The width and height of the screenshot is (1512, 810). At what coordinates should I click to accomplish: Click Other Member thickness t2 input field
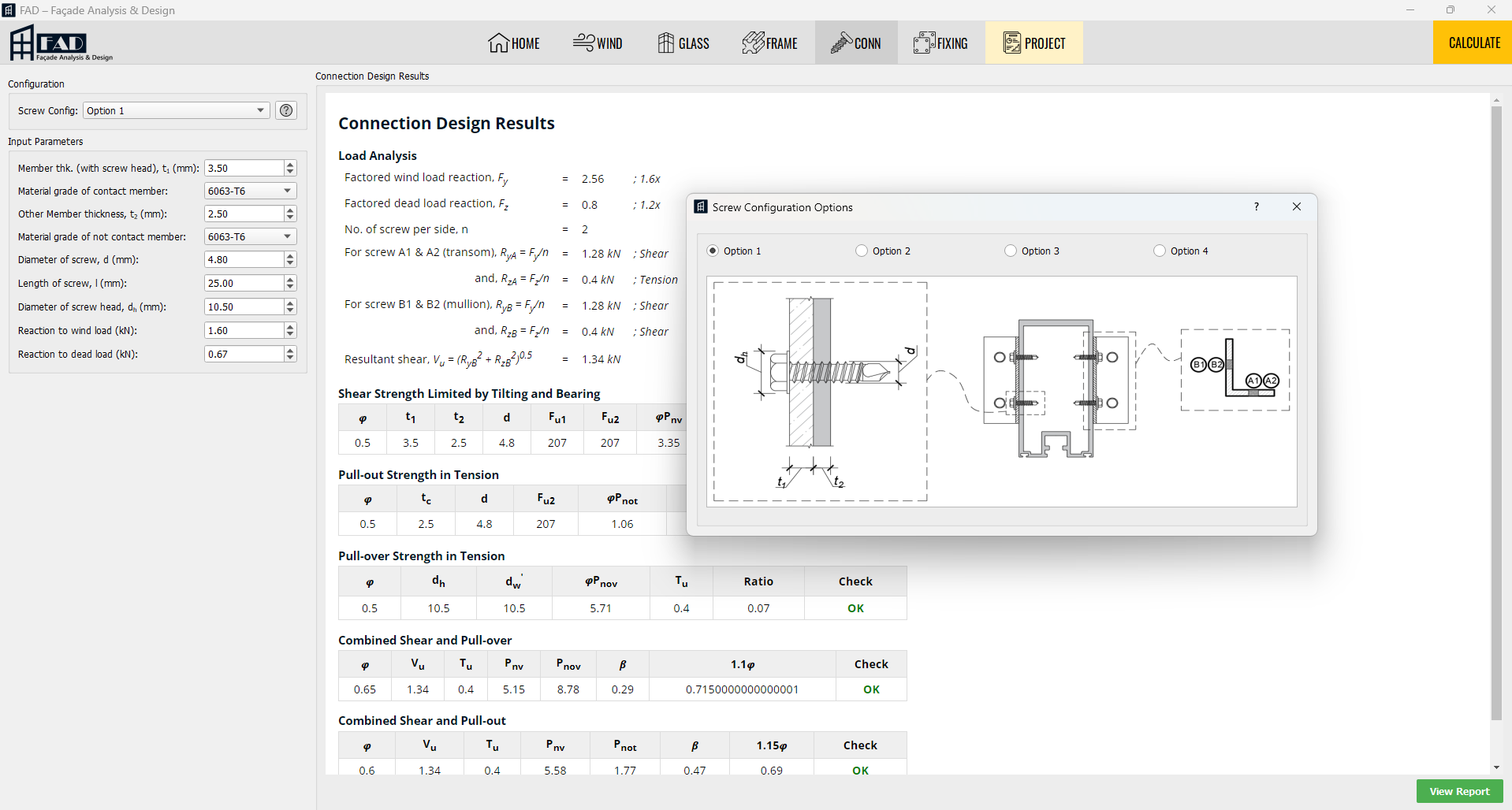coord(244,214)
